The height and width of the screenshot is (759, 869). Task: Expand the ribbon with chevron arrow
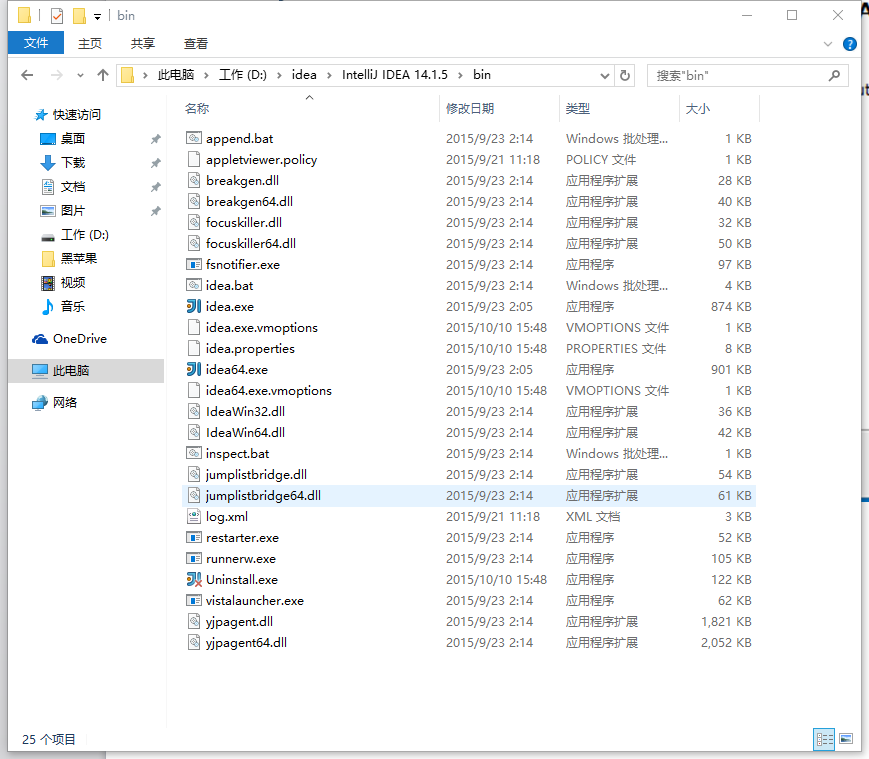click(x=828, y=44)
